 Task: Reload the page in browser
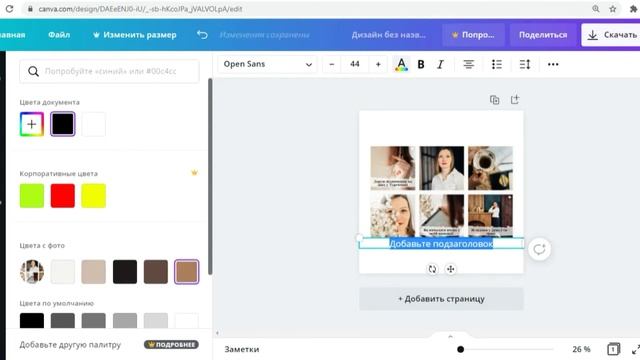click(9, 9)
